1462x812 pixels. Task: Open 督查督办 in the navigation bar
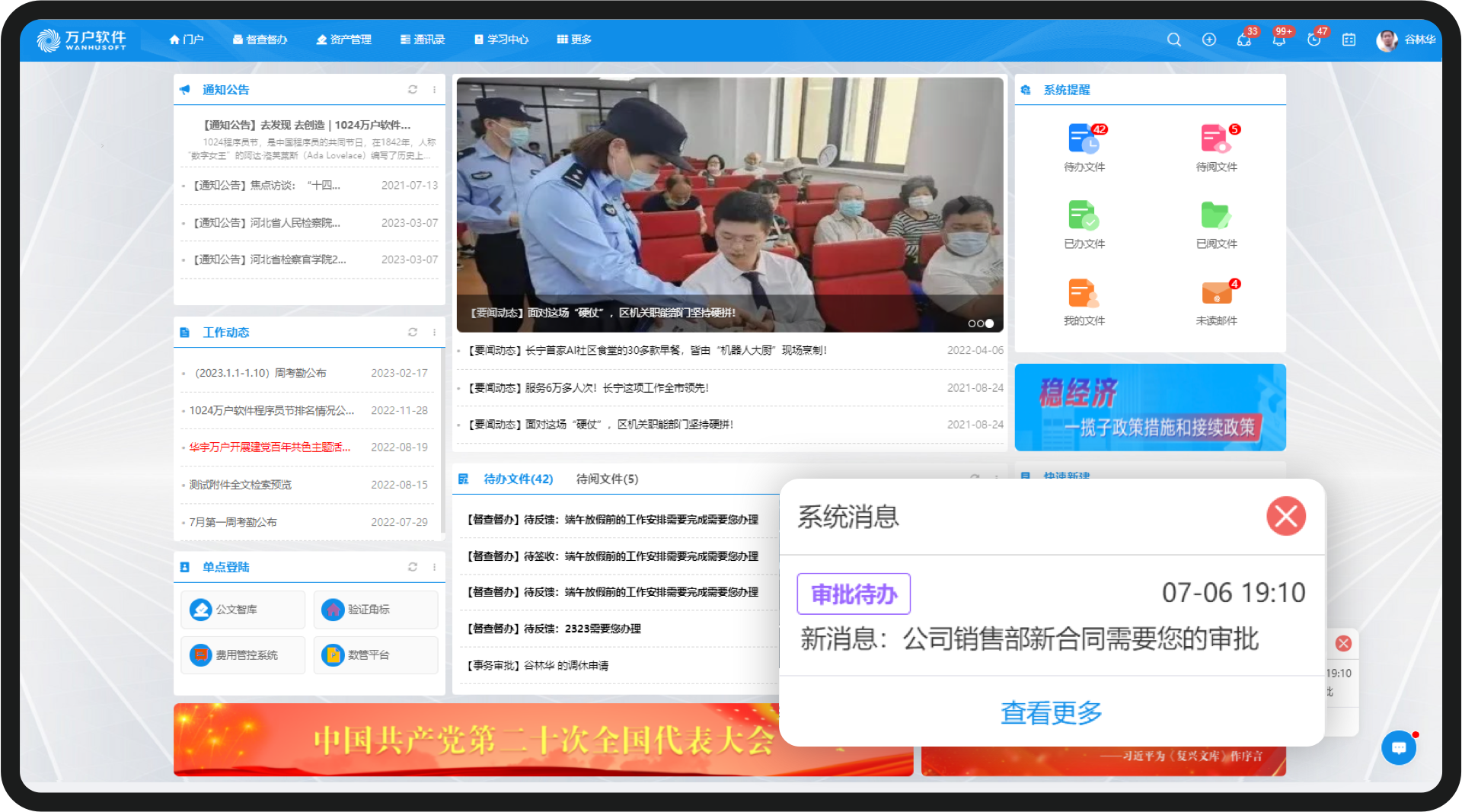pyautogui.click(x=260, y=40)
